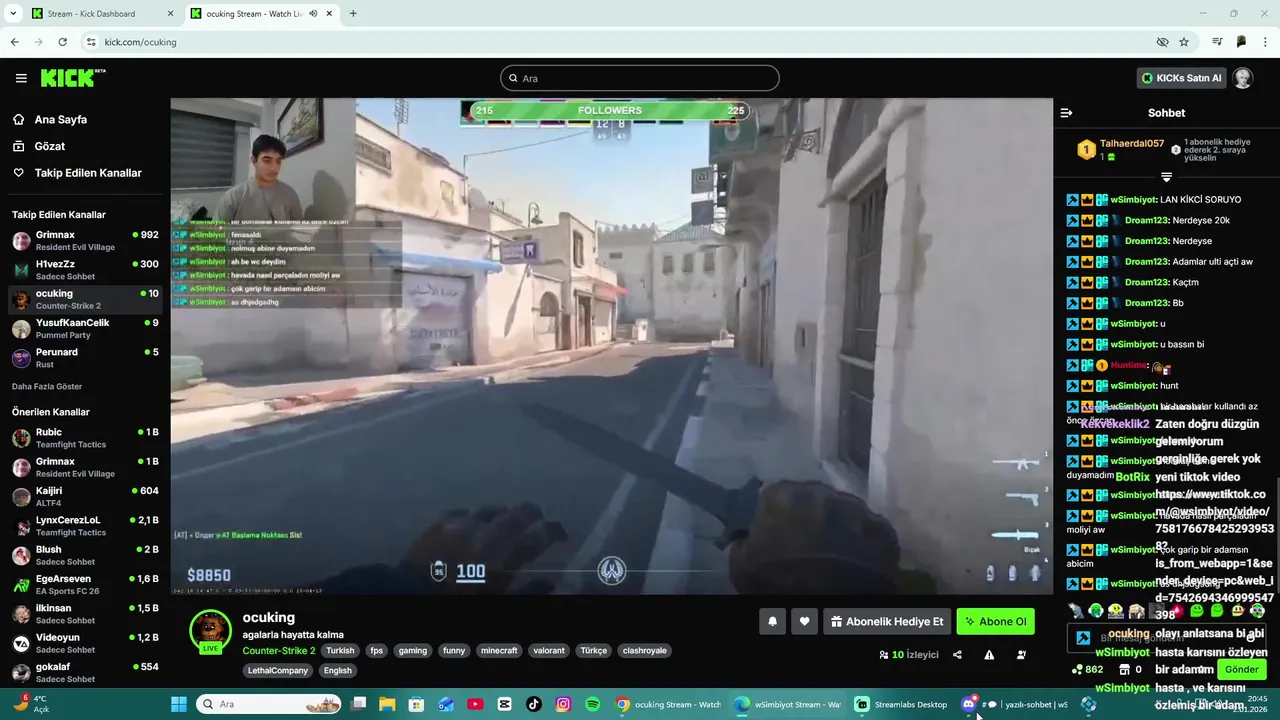Screen dimensions: 1280x720
Task: Open Streamlabs Desktop from taskbar
Action: (x=901, y=704)
